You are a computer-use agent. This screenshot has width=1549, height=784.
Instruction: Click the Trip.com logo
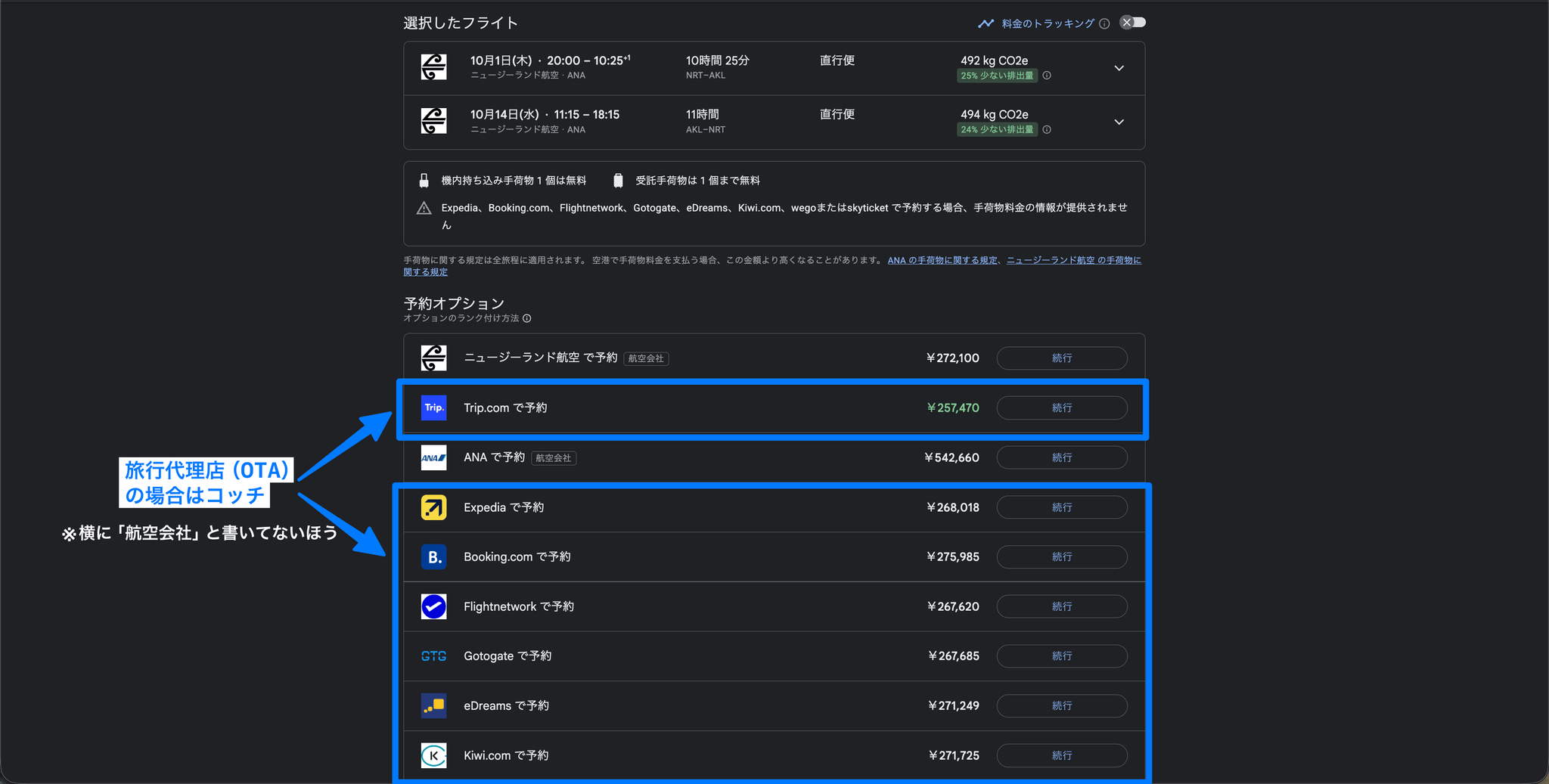(x=433, y=407)
